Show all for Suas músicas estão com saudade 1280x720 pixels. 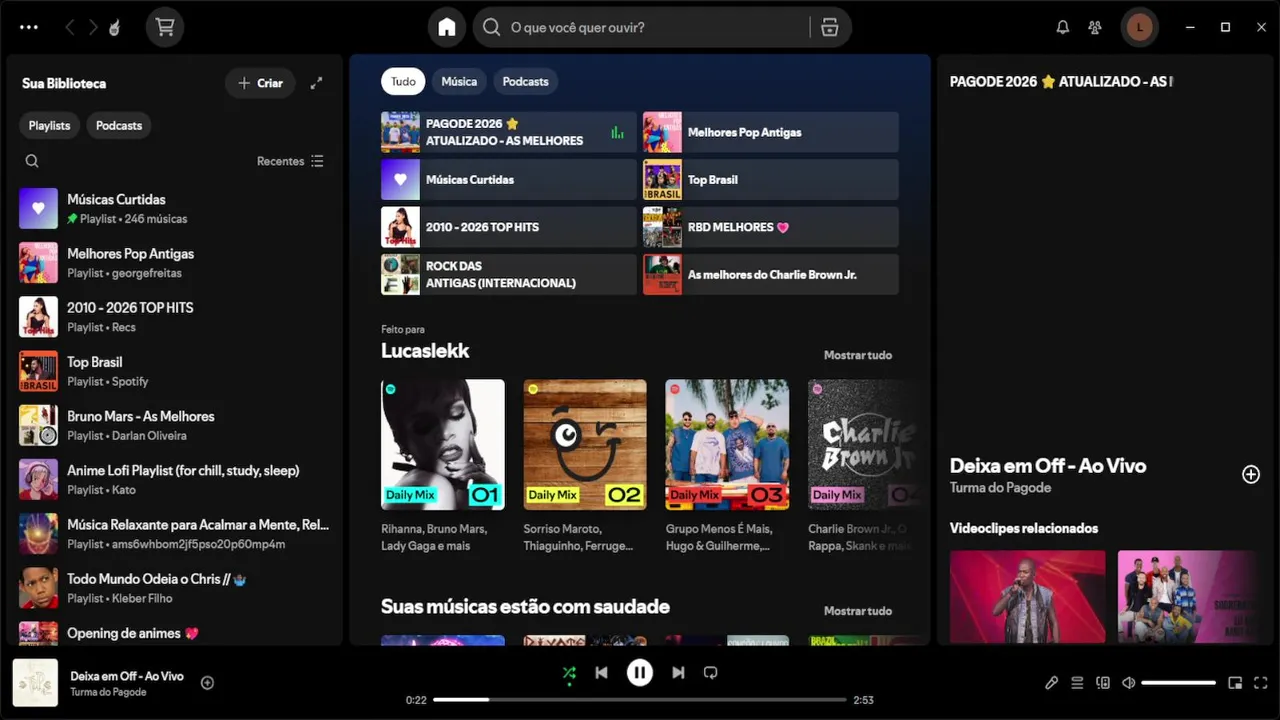[x=858, y=611]
